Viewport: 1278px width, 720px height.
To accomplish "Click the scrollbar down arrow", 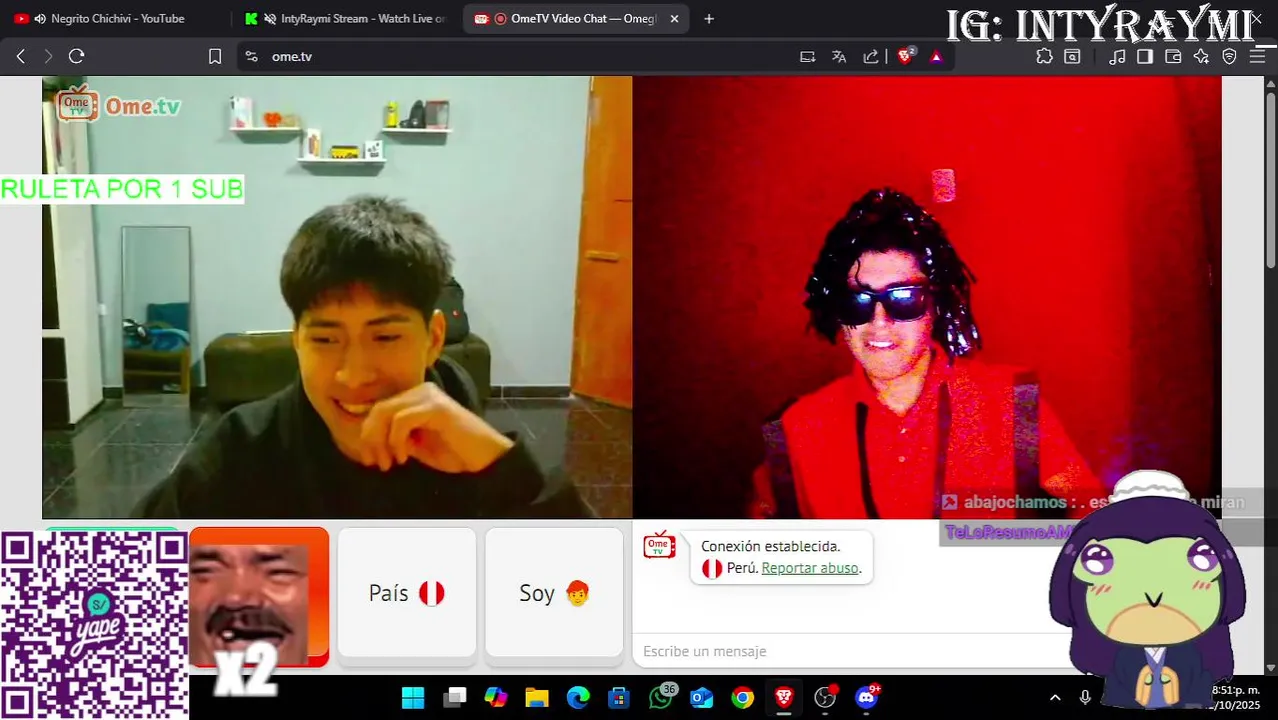I will point(1270,667).
